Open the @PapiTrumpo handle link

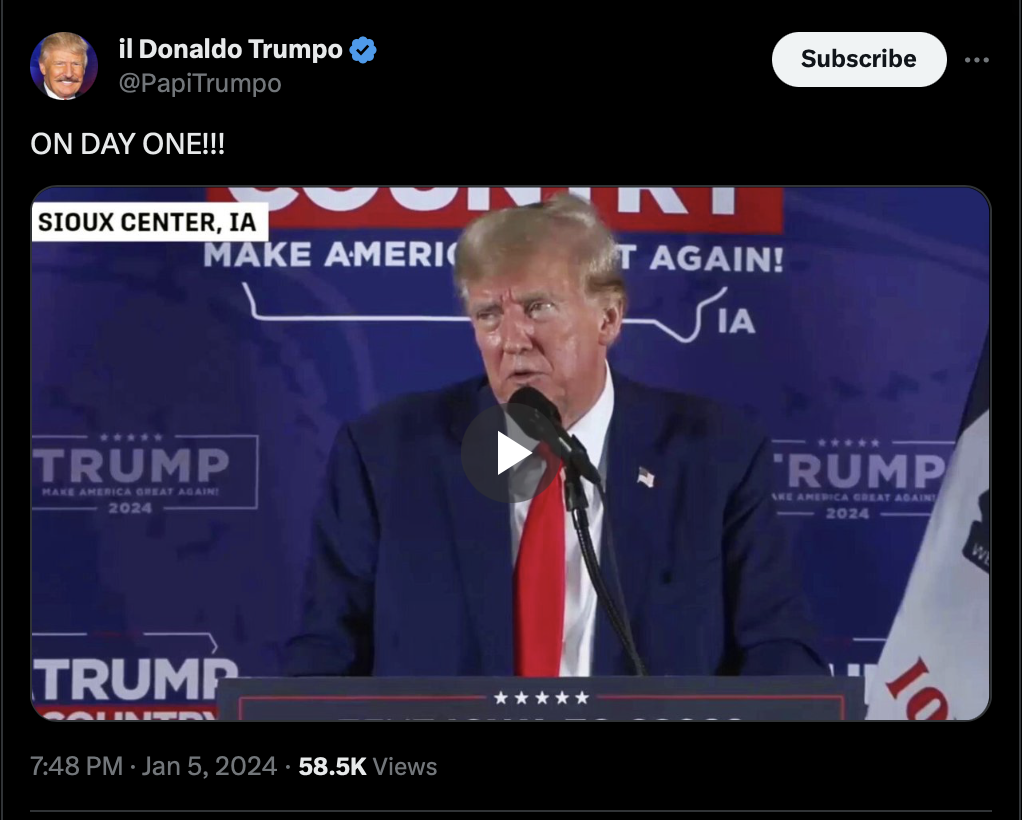tap(199, 83)
